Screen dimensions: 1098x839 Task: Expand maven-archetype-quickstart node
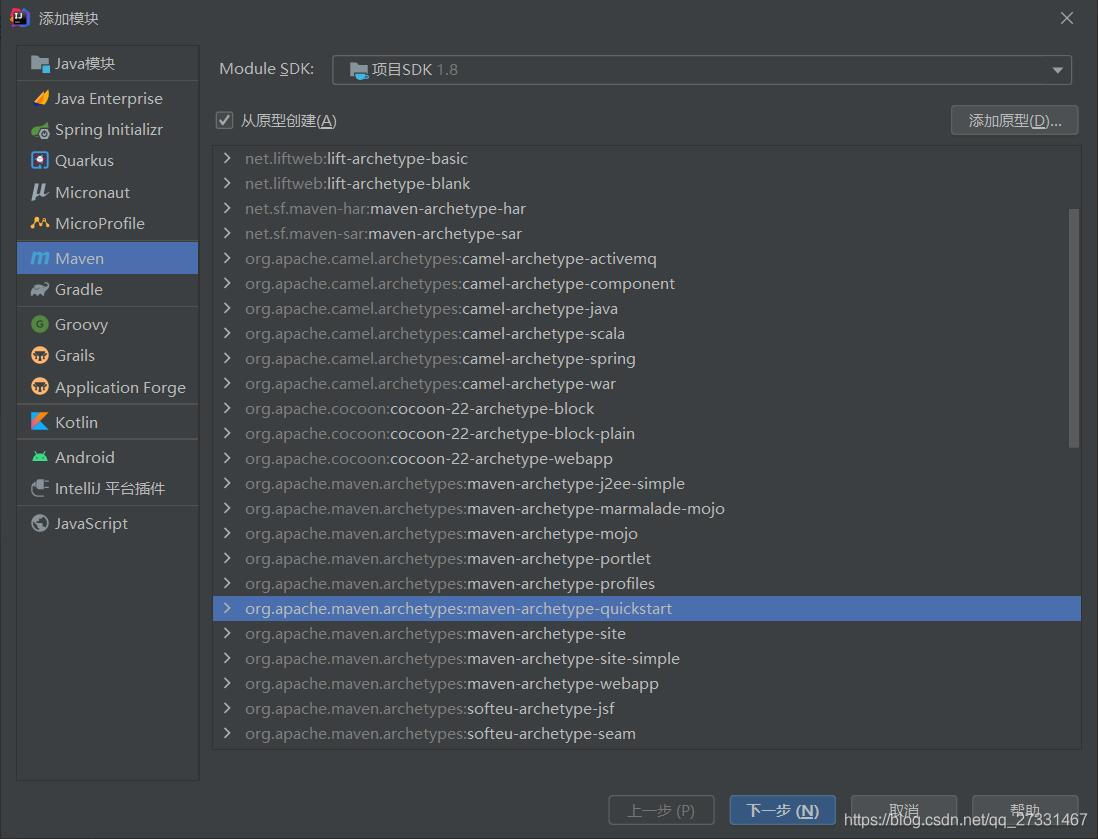227,609
